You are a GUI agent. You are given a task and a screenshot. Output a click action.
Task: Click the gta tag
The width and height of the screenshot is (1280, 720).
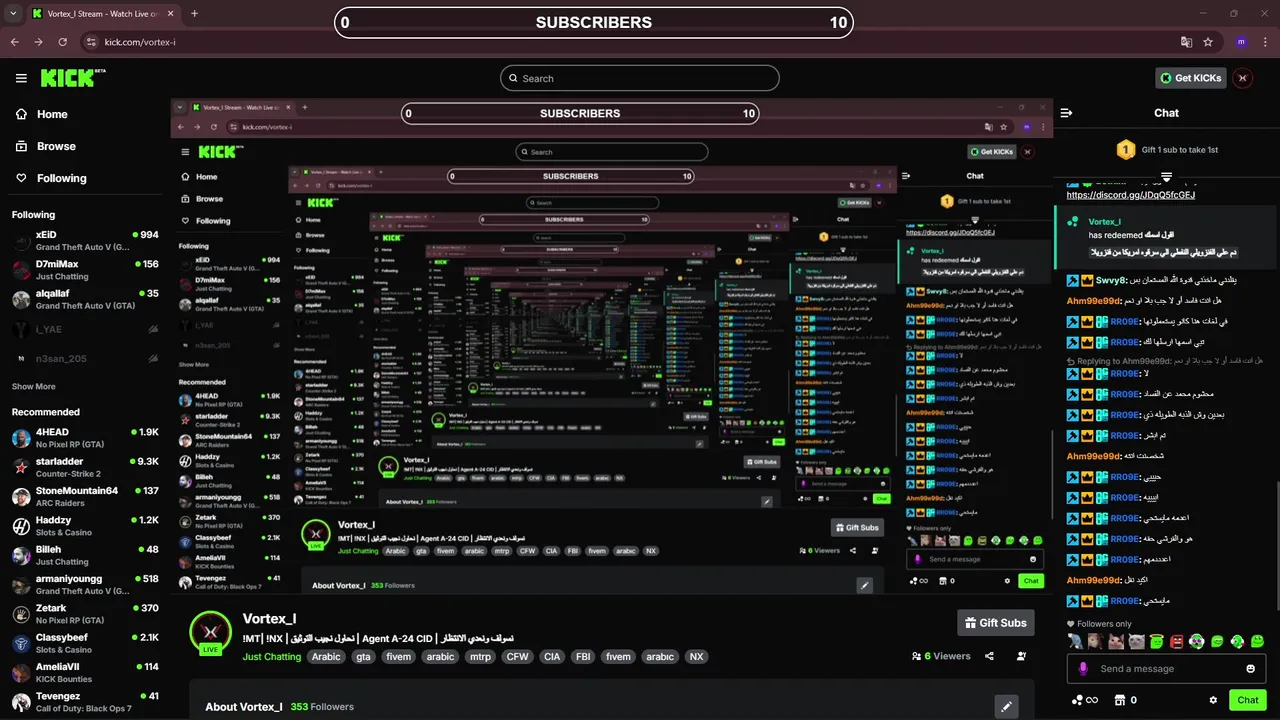pyautogui.click(x=364, y=657)
